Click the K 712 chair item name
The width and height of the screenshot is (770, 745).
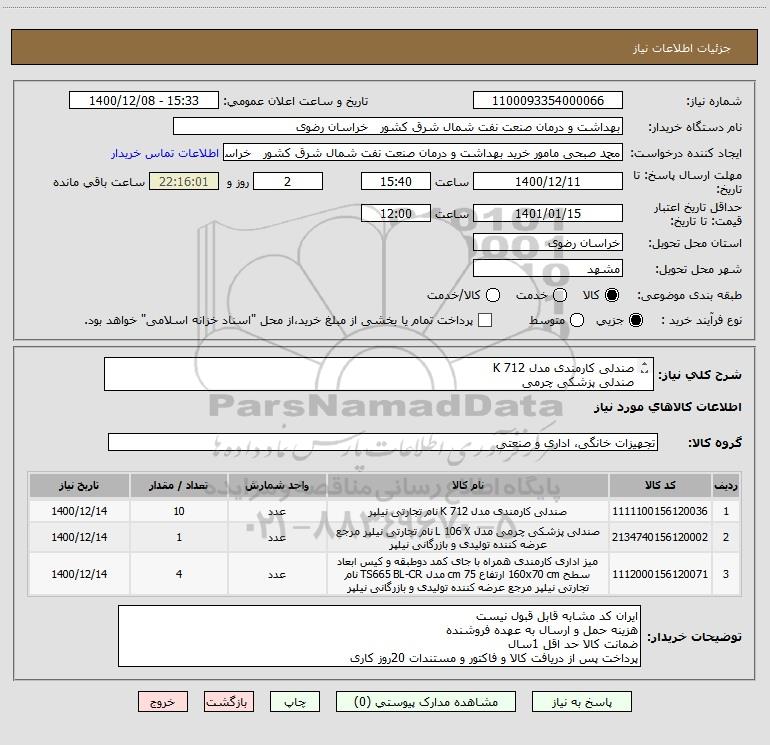pos(468,511)
